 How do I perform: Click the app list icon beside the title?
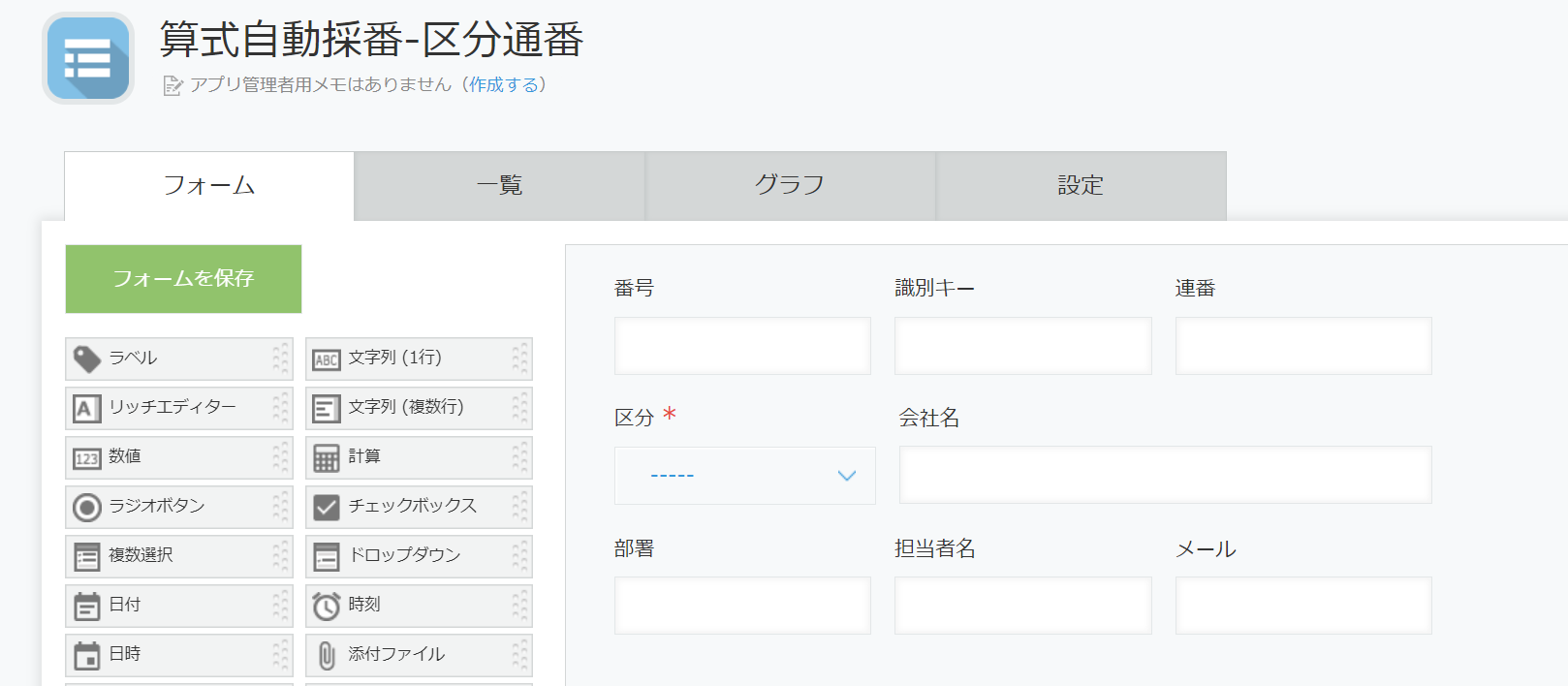pos(88,58)
